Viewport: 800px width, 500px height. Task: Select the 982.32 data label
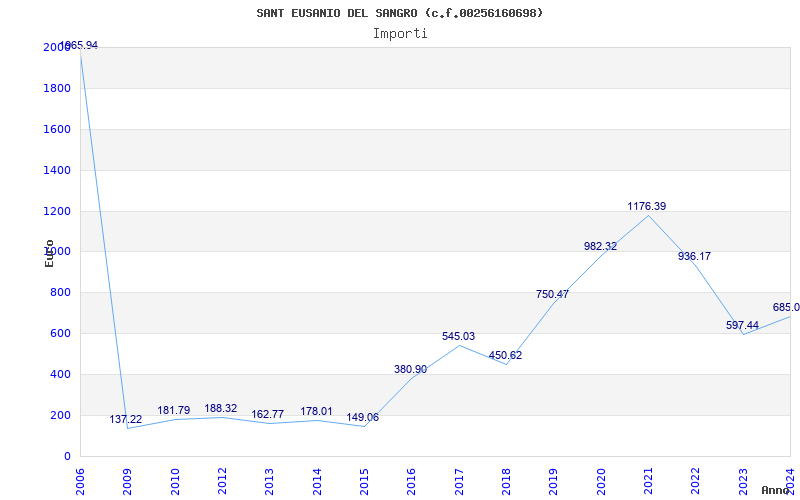[x=600, y=246]
